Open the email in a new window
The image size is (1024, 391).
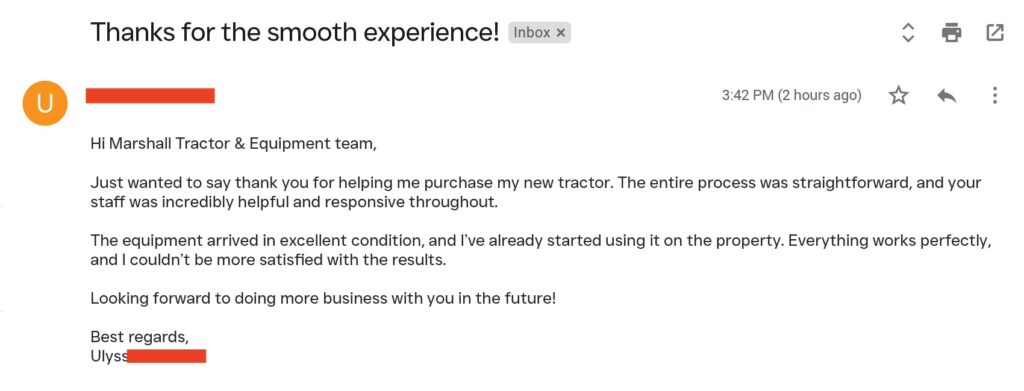click(x=994, y=32)
